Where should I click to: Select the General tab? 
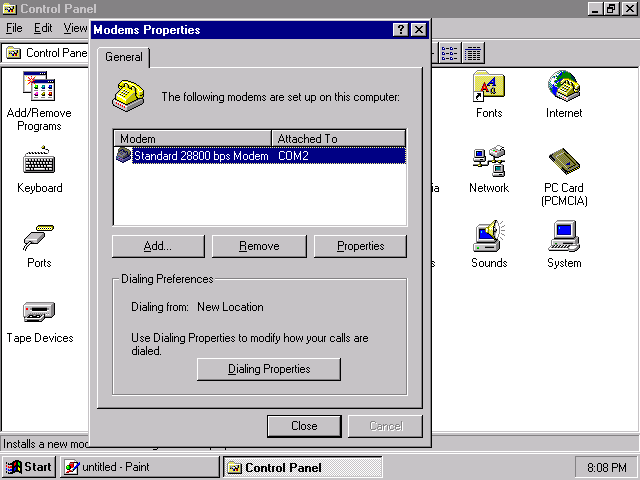(124, 57)
